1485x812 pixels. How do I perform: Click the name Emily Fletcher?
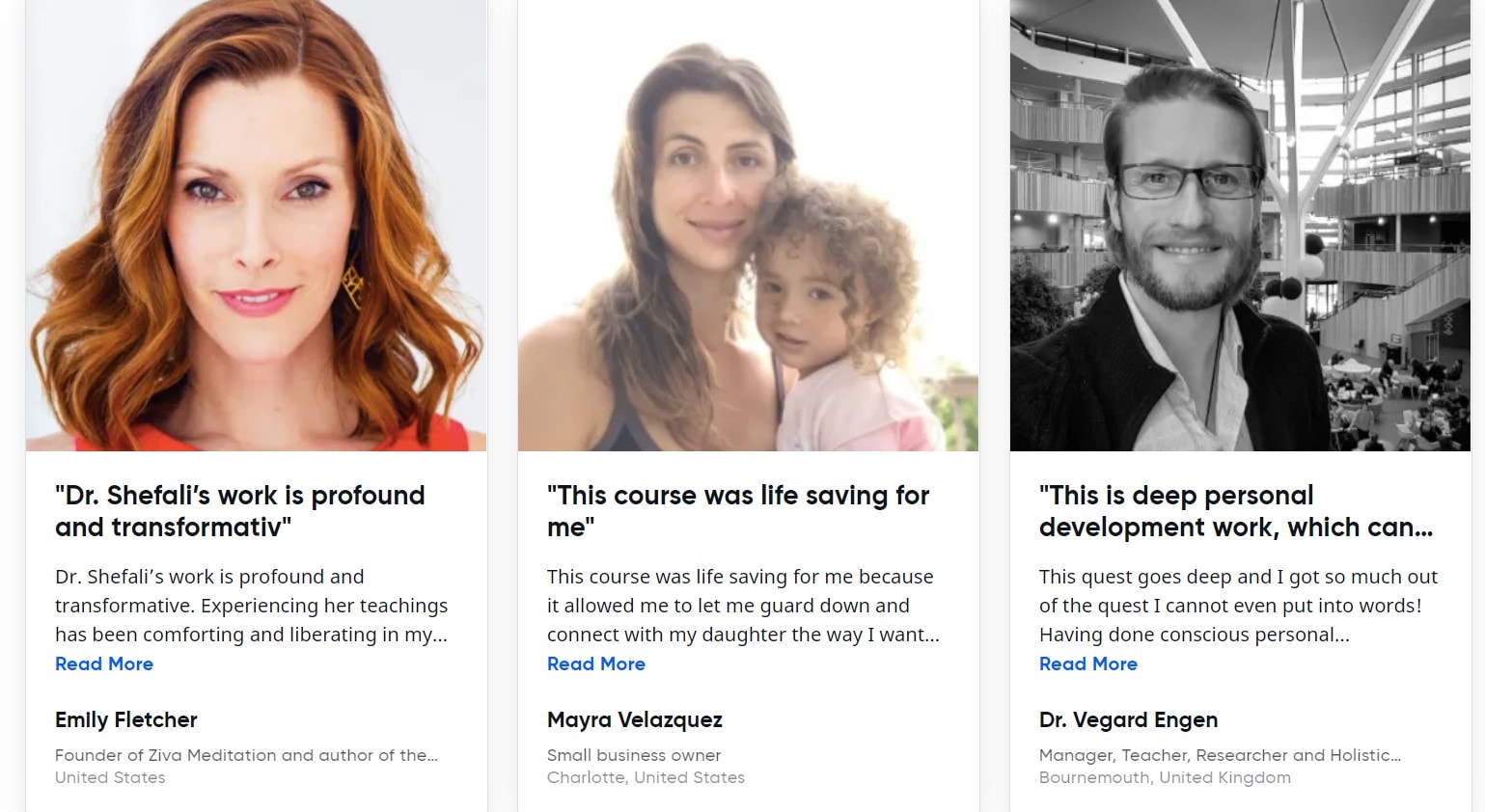click(125, 719)
